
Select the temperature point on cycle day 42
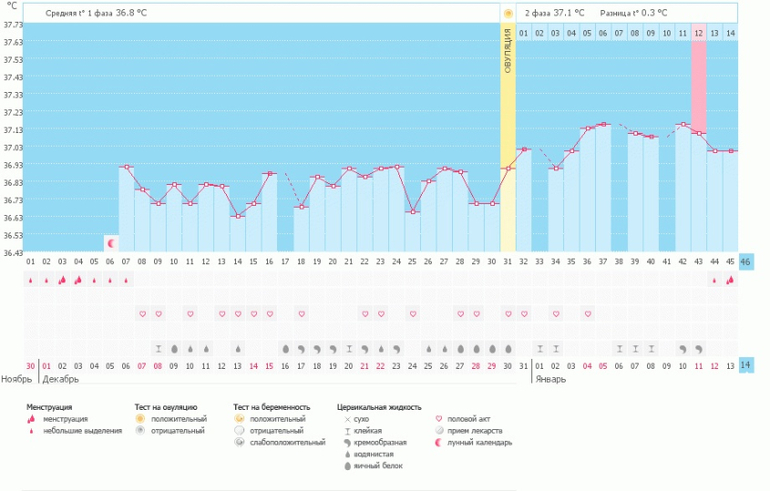pyautogui.click(x=683, y=124)
